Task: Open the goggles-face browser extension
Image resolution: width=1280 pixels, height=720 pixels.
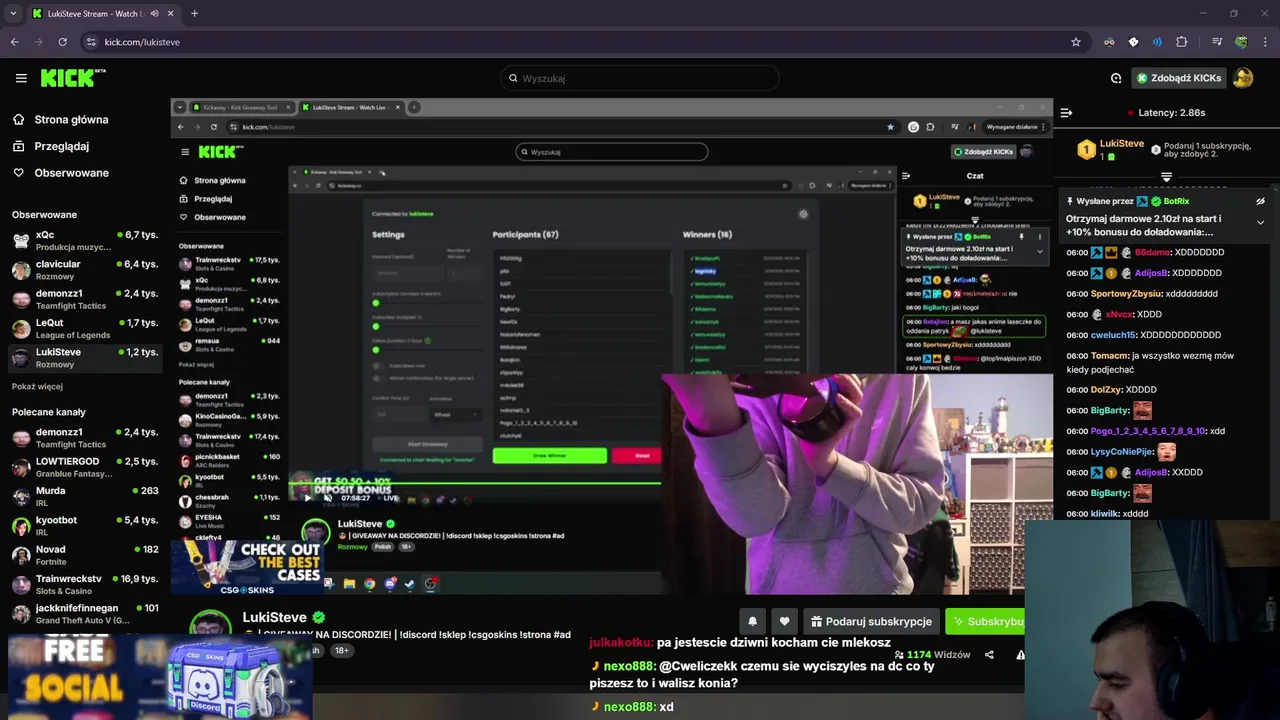Action: (x=1109, y=42)
